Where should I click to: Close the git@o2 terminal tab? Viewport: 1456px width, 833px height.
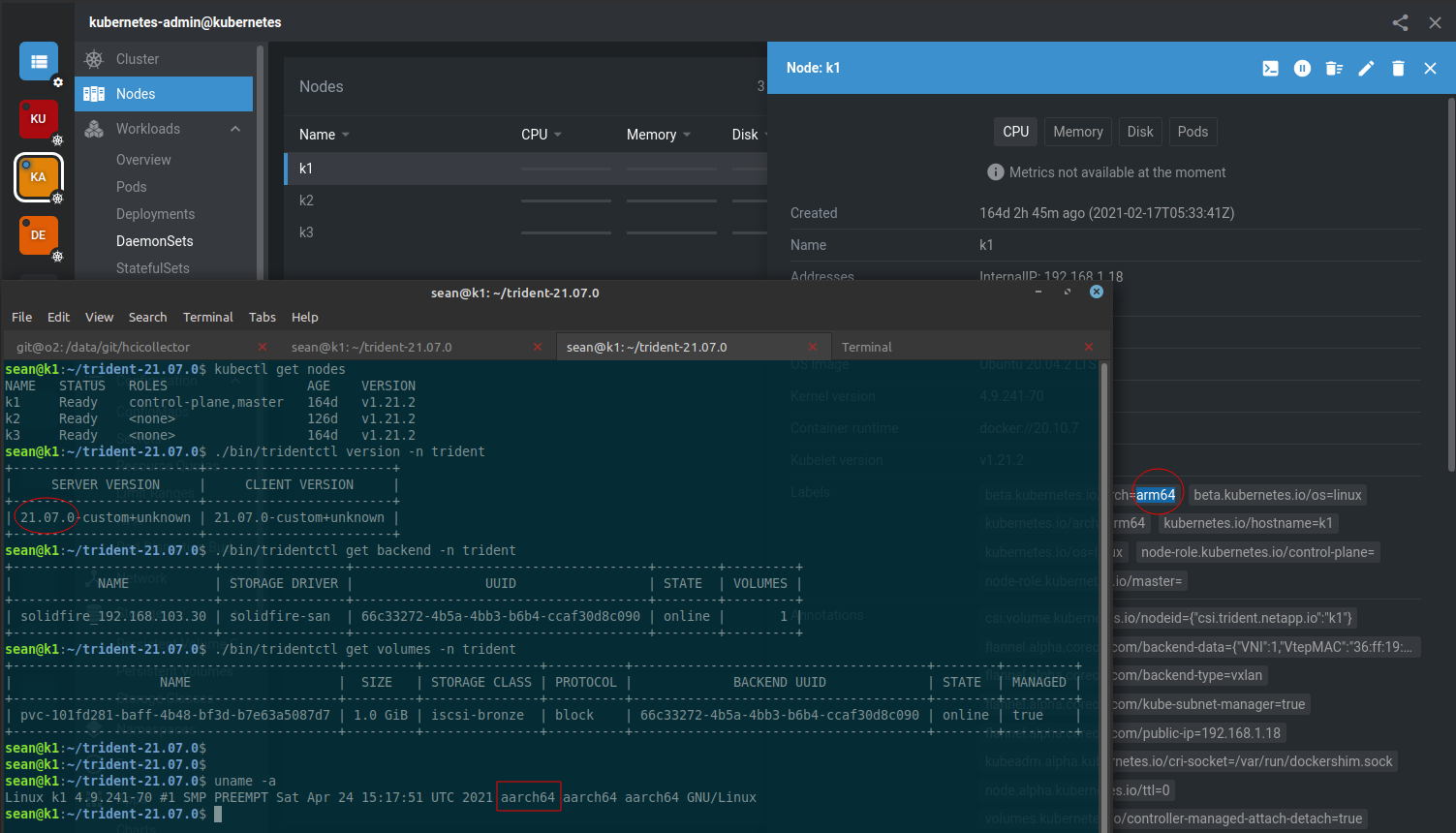click(x=263, y=347)
